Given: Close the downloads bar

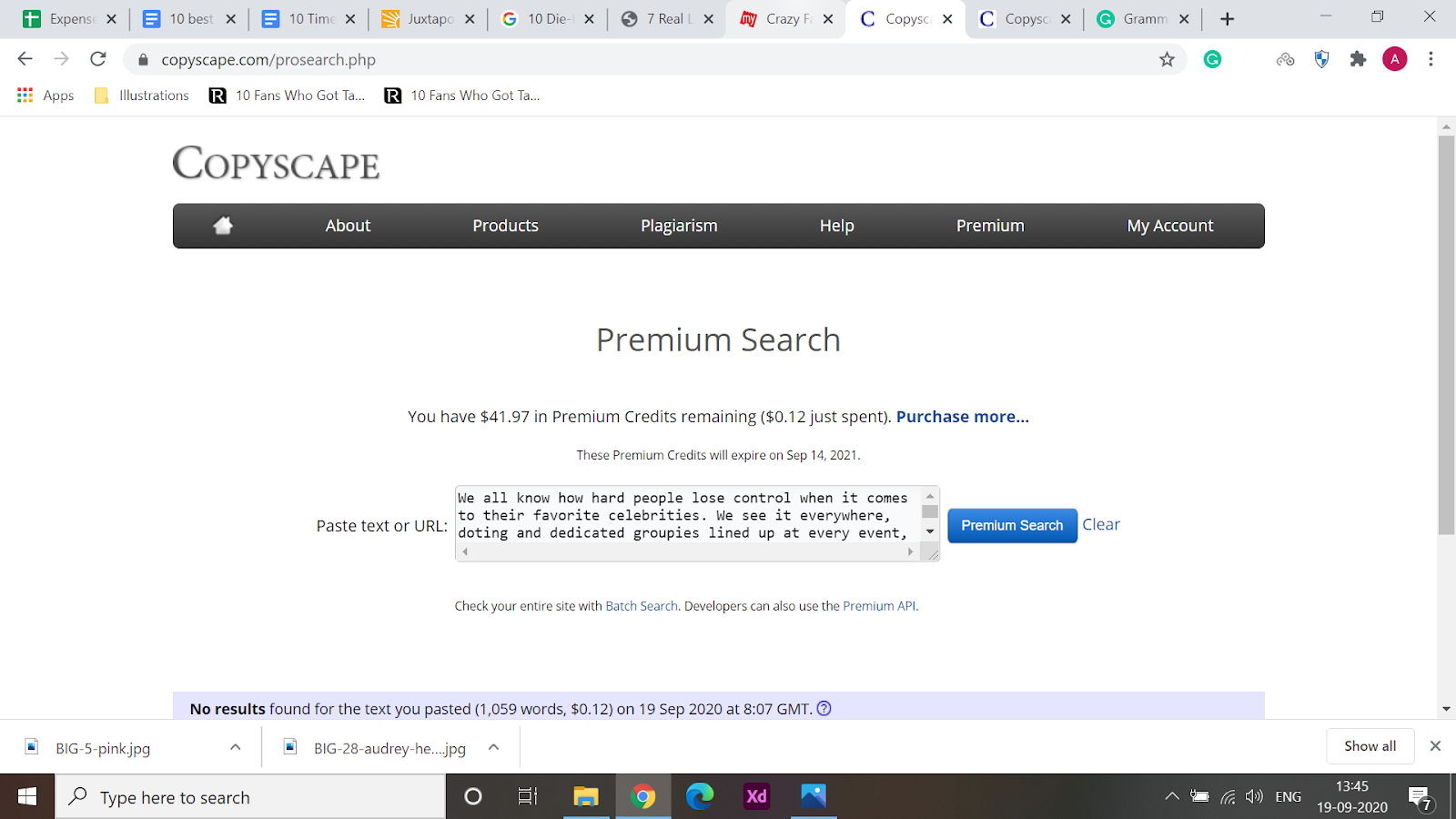Looking at the screenshot, I should click(1435, 746).
